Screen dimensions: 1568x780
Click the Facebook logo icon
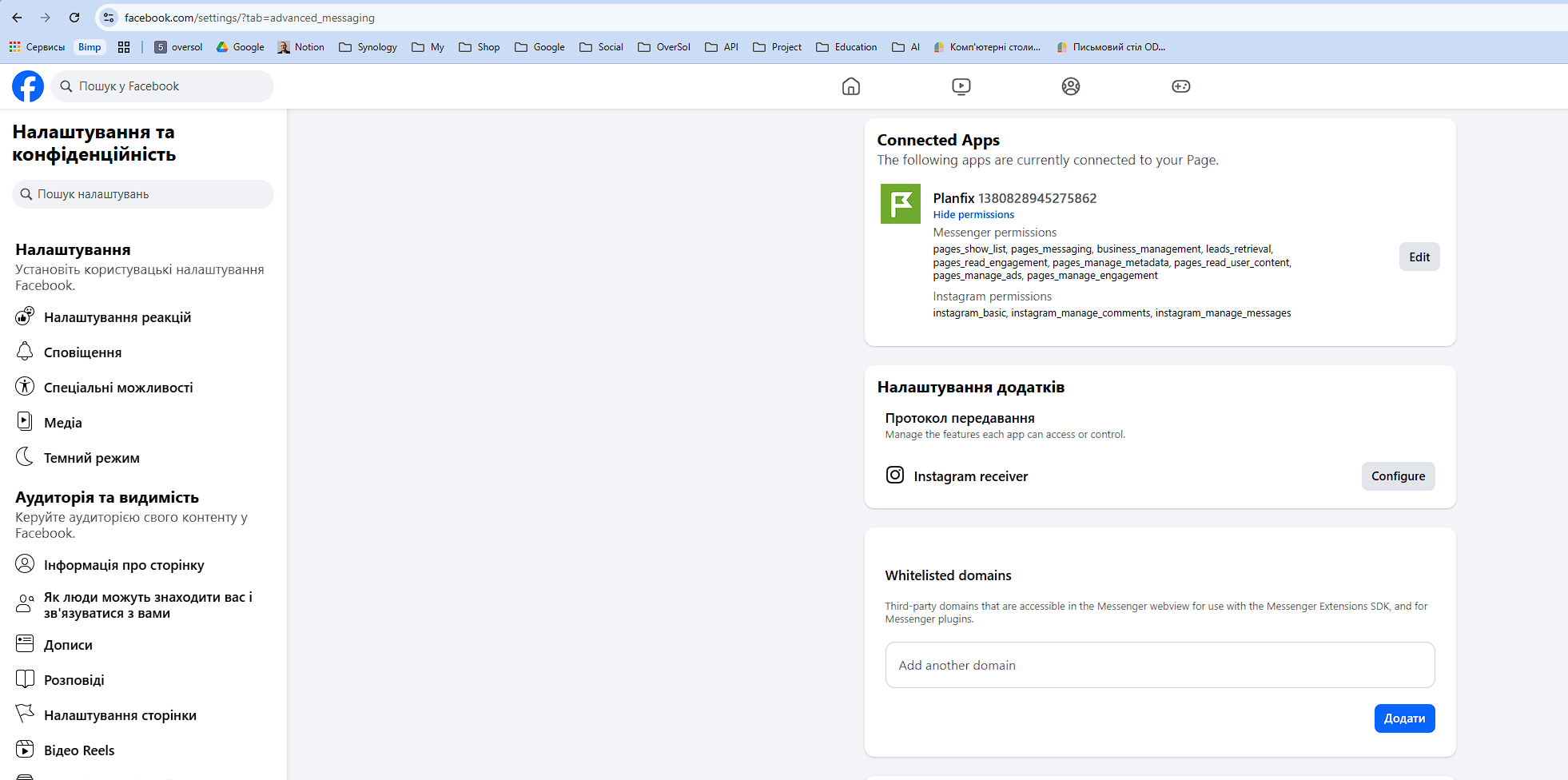coord(28,86)
